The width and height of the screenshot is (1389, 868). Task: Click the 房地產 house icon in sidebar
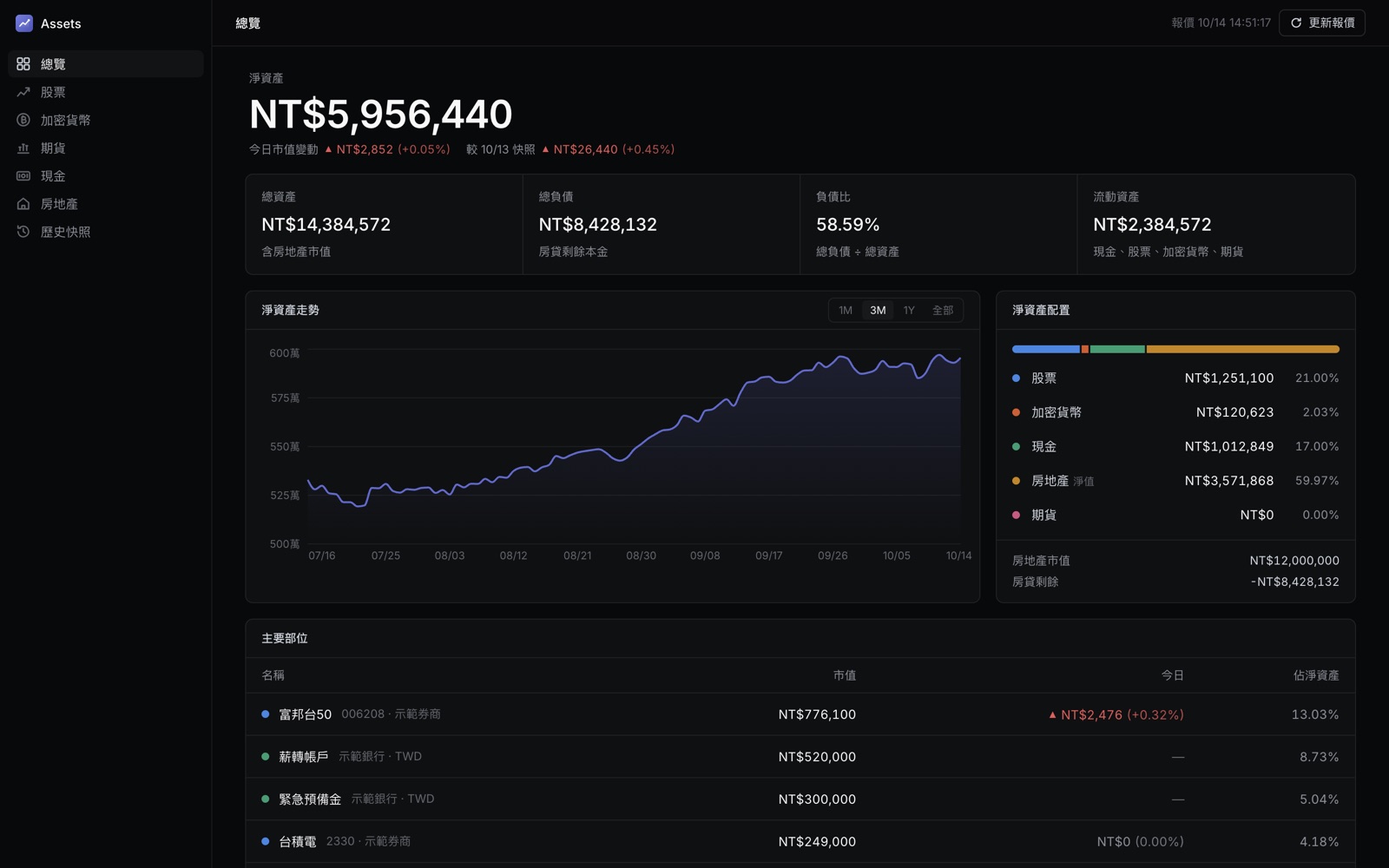point(23,204)
